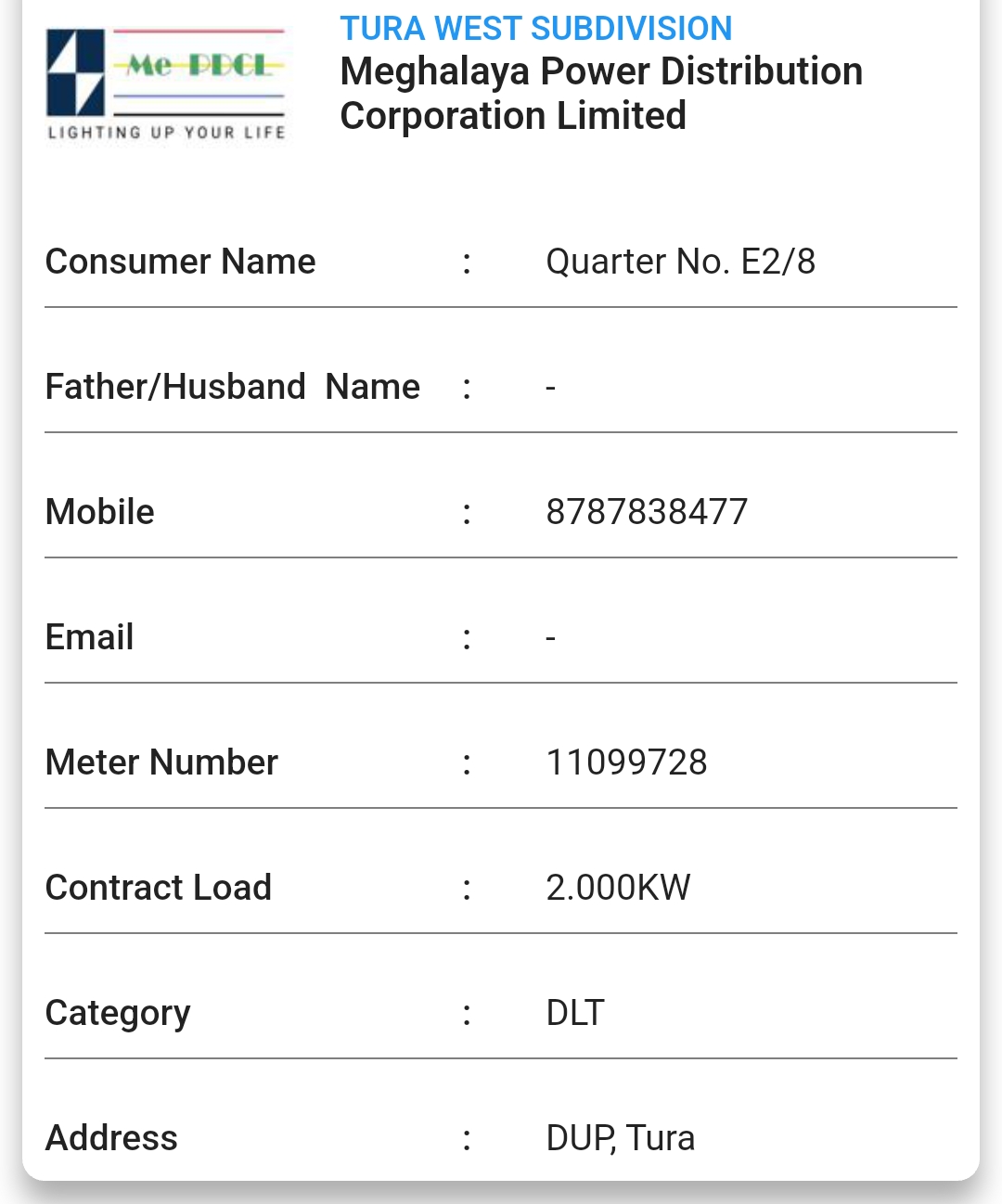Click the Meter Number label

click(x=161, y=762)
